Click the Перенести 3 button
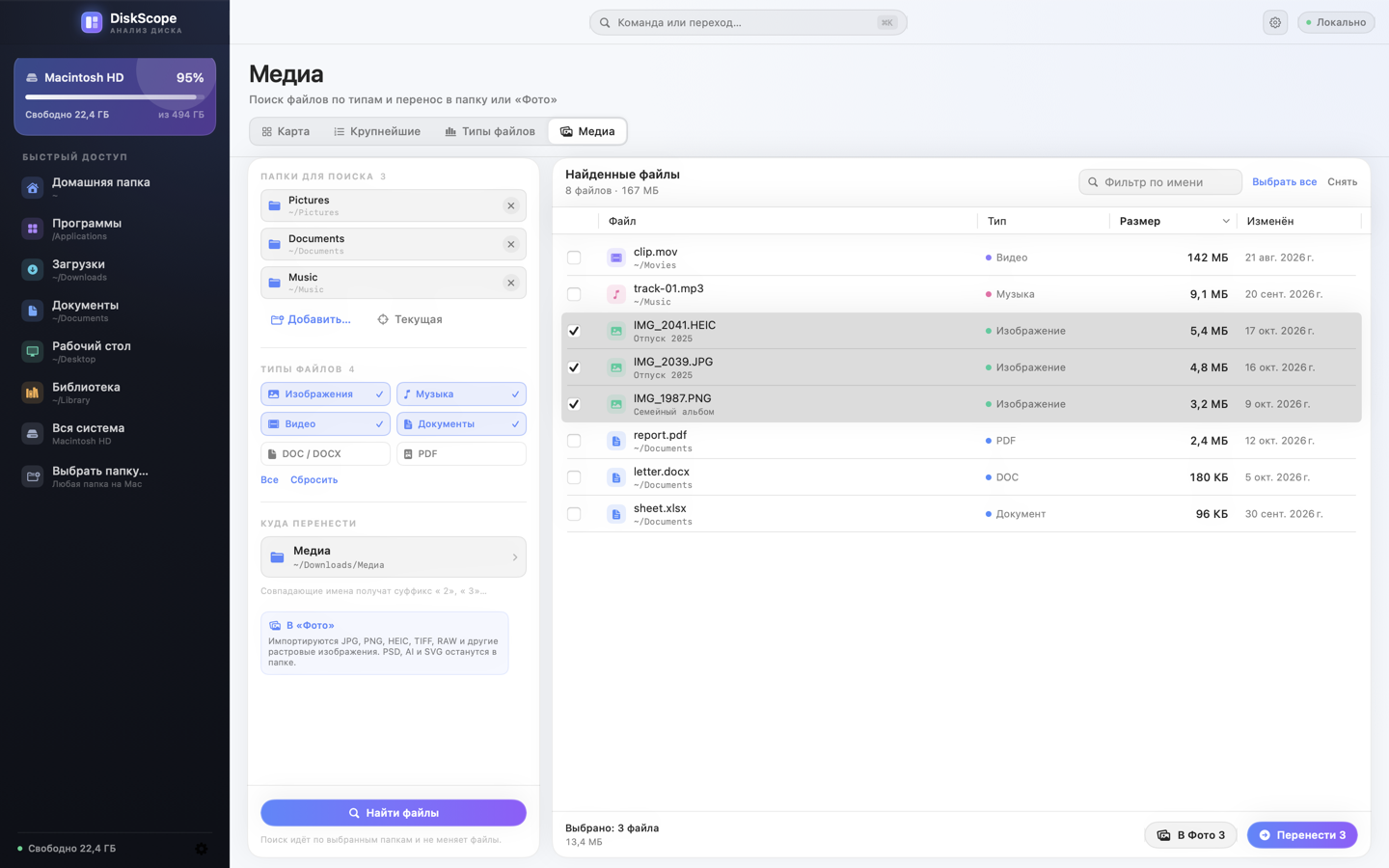 (x=1302, y=835)
